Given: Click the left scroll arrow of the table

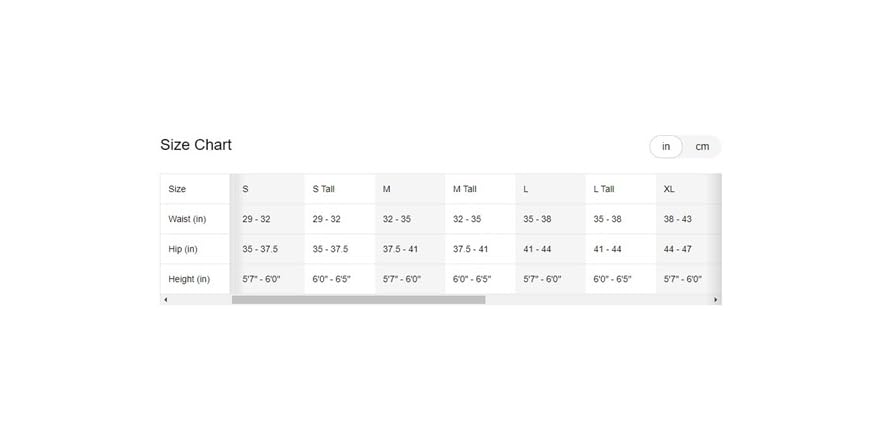Looking at the screenshot, I should coord(165,300).
